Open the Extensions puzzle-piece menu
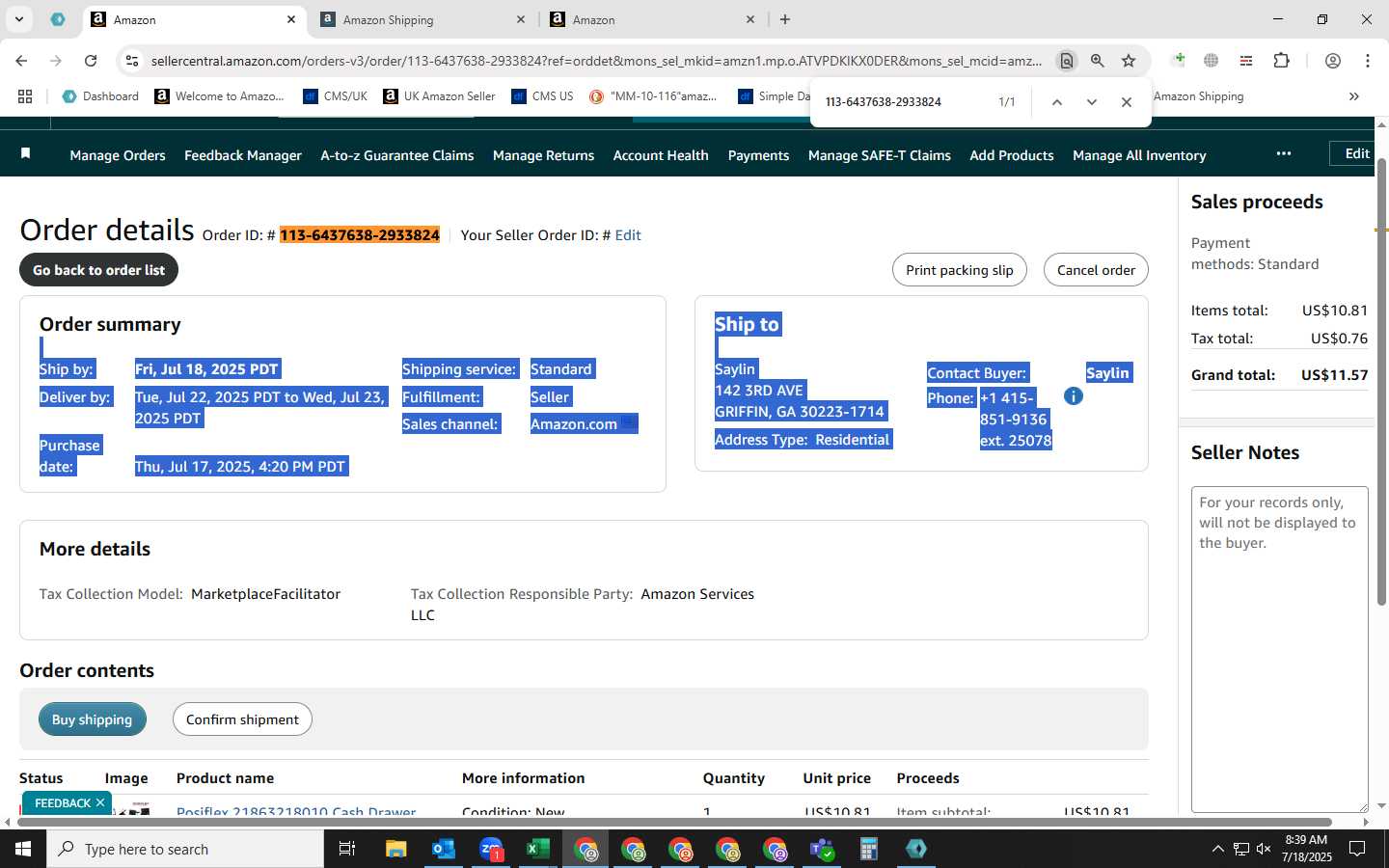The width and height of the screenshot is (1389, 868). (x=1281, y=61)
